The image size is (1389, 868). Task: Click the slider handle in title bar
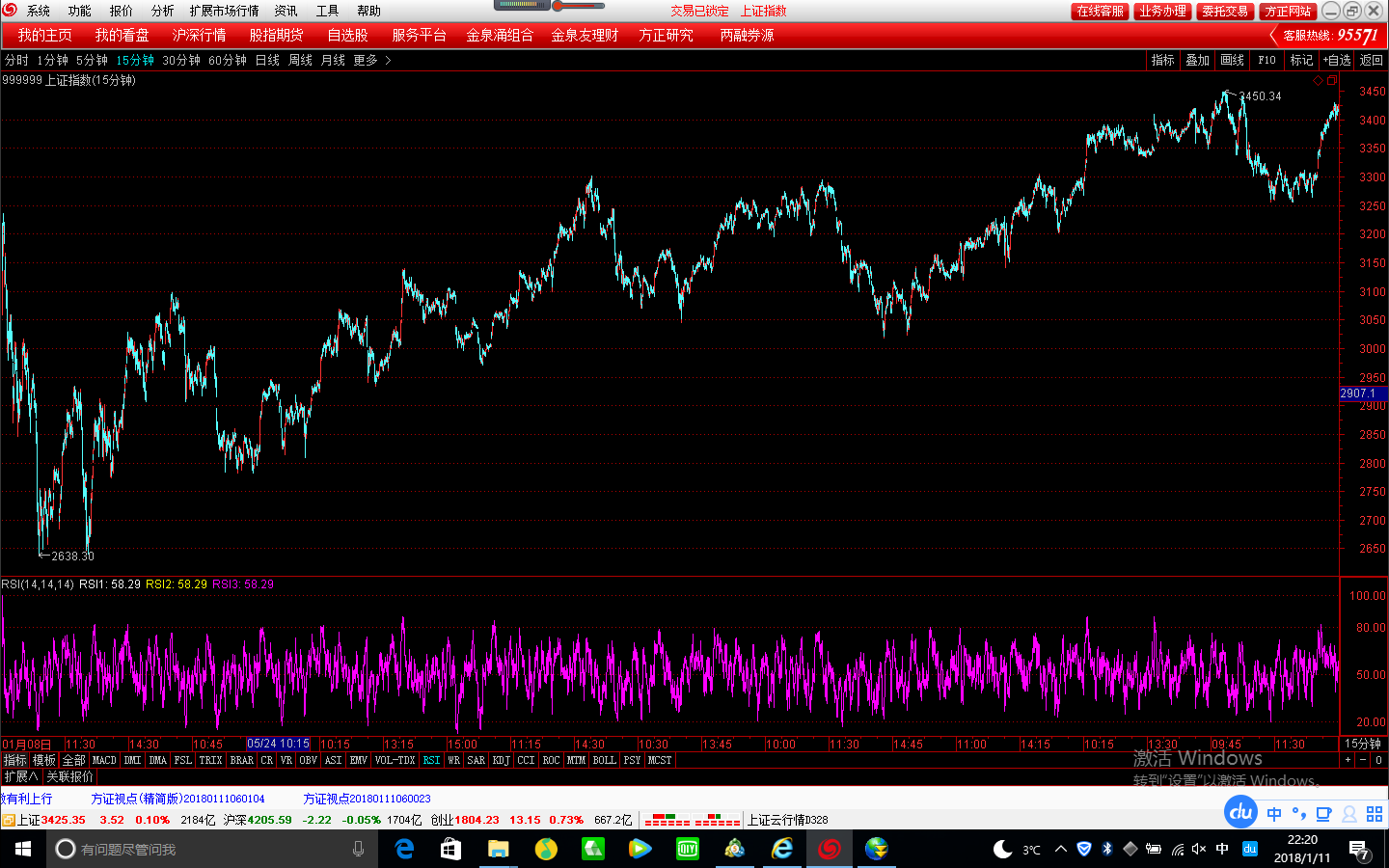[x=558, y=6]
